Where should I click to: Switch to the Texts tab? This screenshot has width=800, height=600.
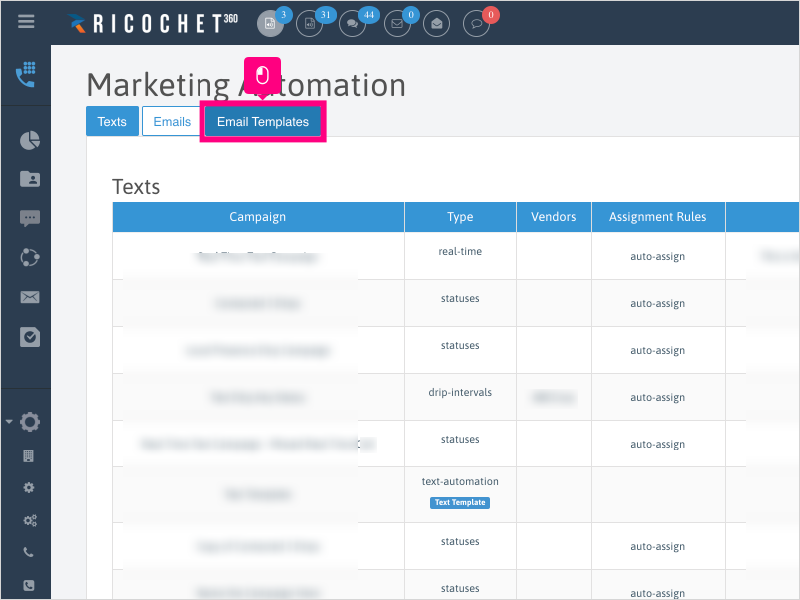[x=112, y=121]
